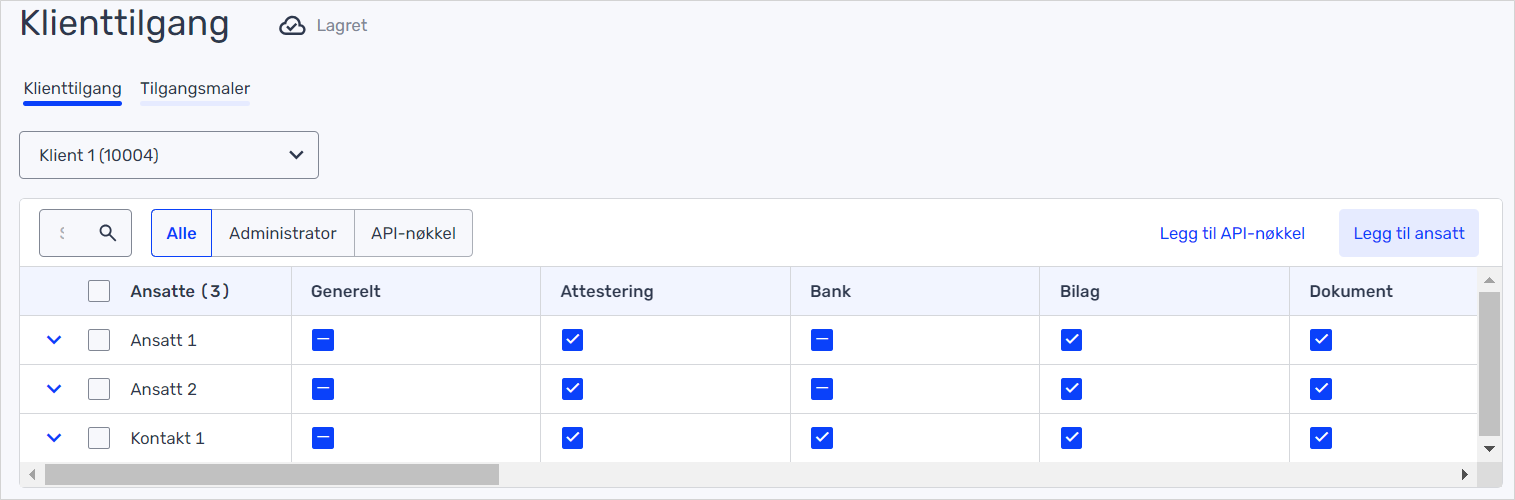This screenshot has width=1515, height=500.
Task: Expand the Ansatt 2 row
Action: (54, 389)
